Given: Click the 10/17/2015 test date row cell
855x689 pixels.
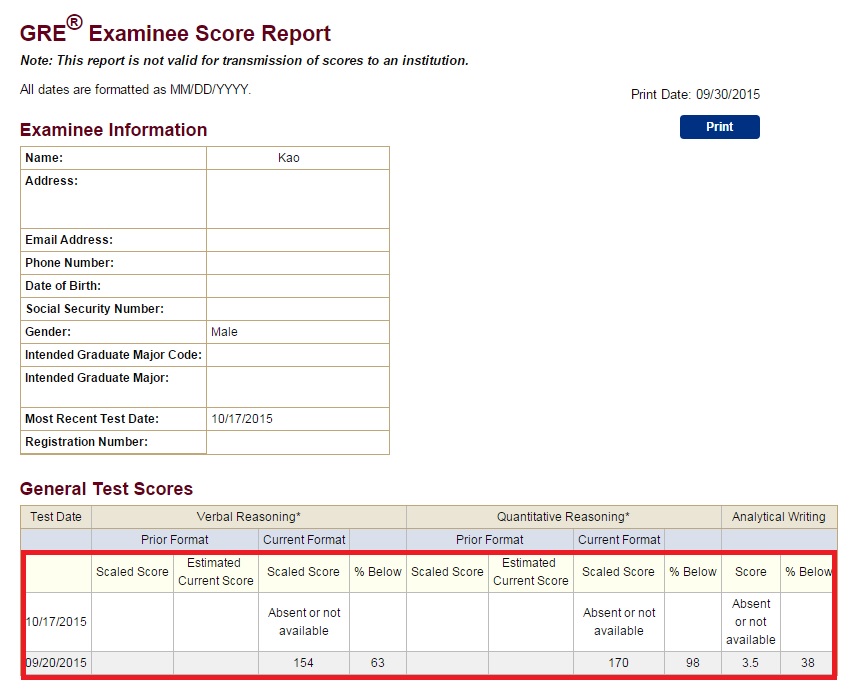Looking at the screenshot, I should [x=57, y=622].
